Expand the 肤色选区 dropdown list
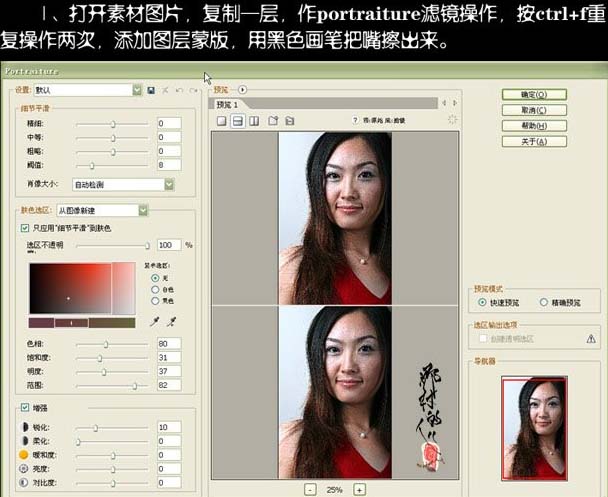 coord(144,210)
